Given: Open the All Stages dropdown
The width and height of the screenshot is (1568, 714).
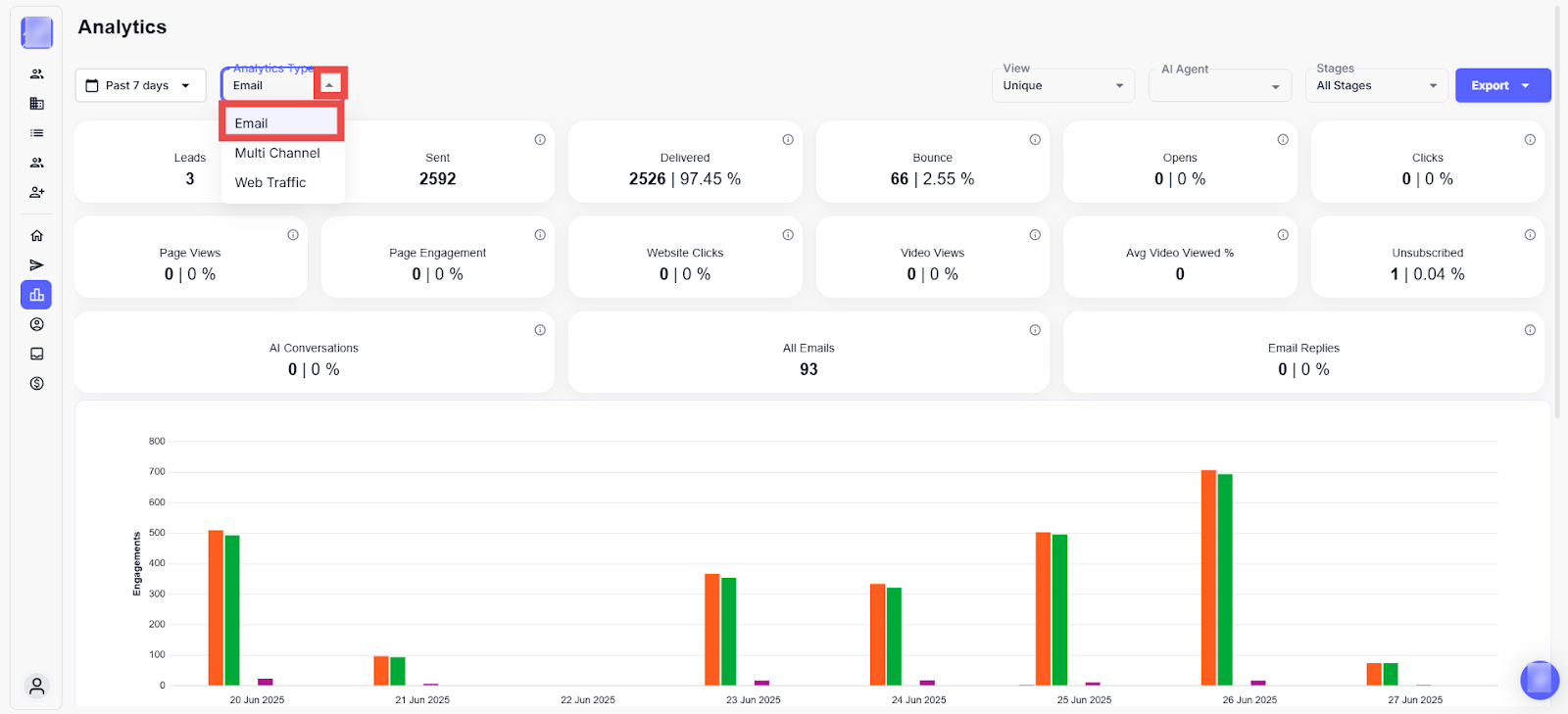Looking at the screenshot, I should pos(1377,86).
